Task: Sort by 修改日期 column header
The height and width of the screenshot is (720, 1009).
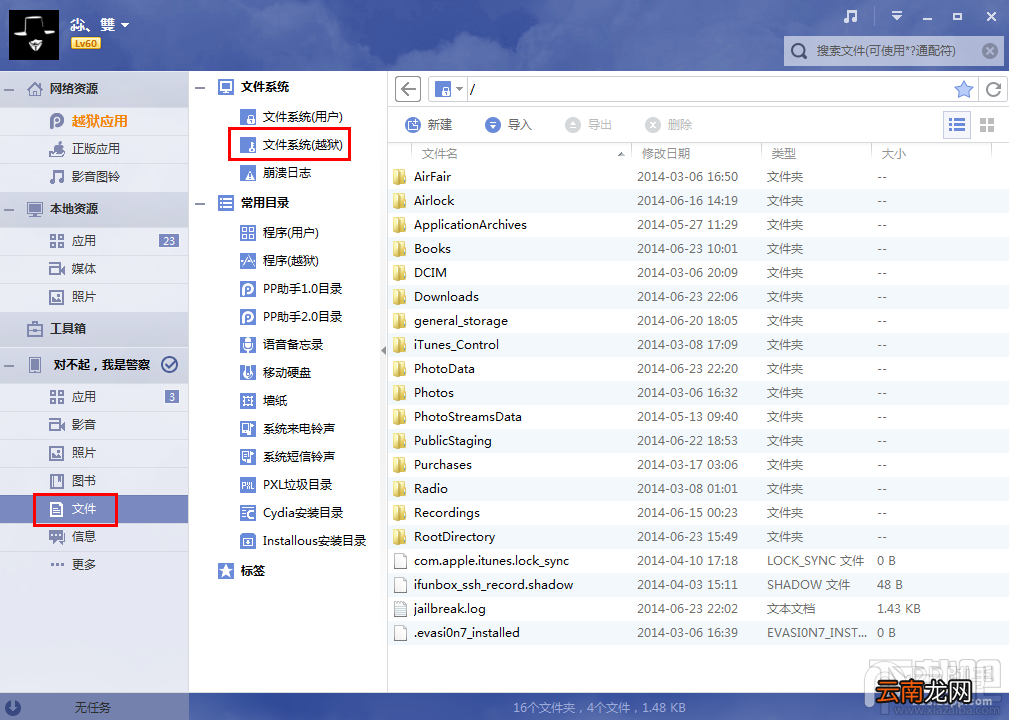Action: coord(696,154)
